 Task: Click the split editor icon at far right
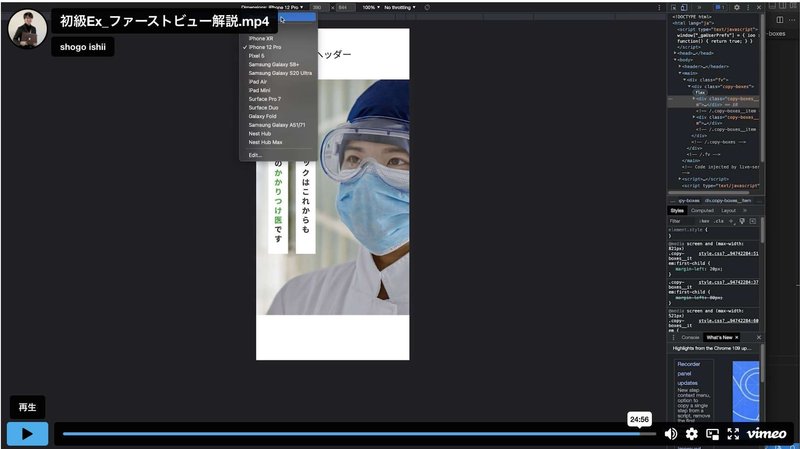point(780,20)
